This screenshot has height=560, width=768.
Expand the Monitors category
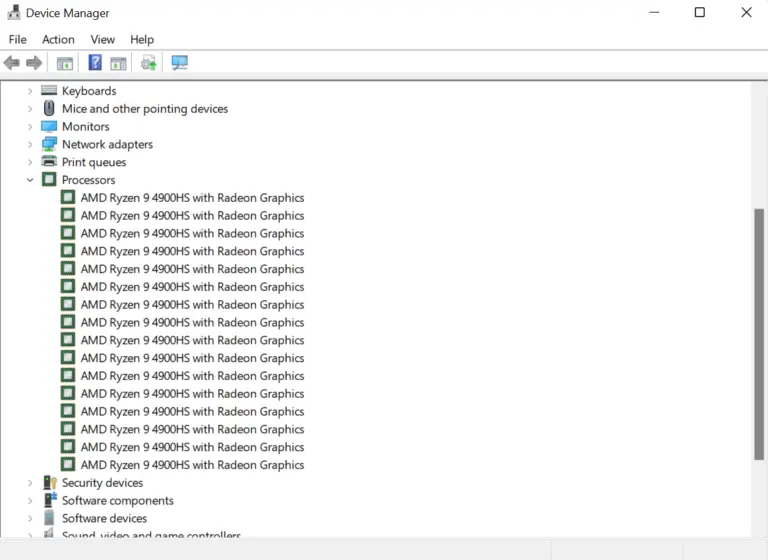point(30,127)
